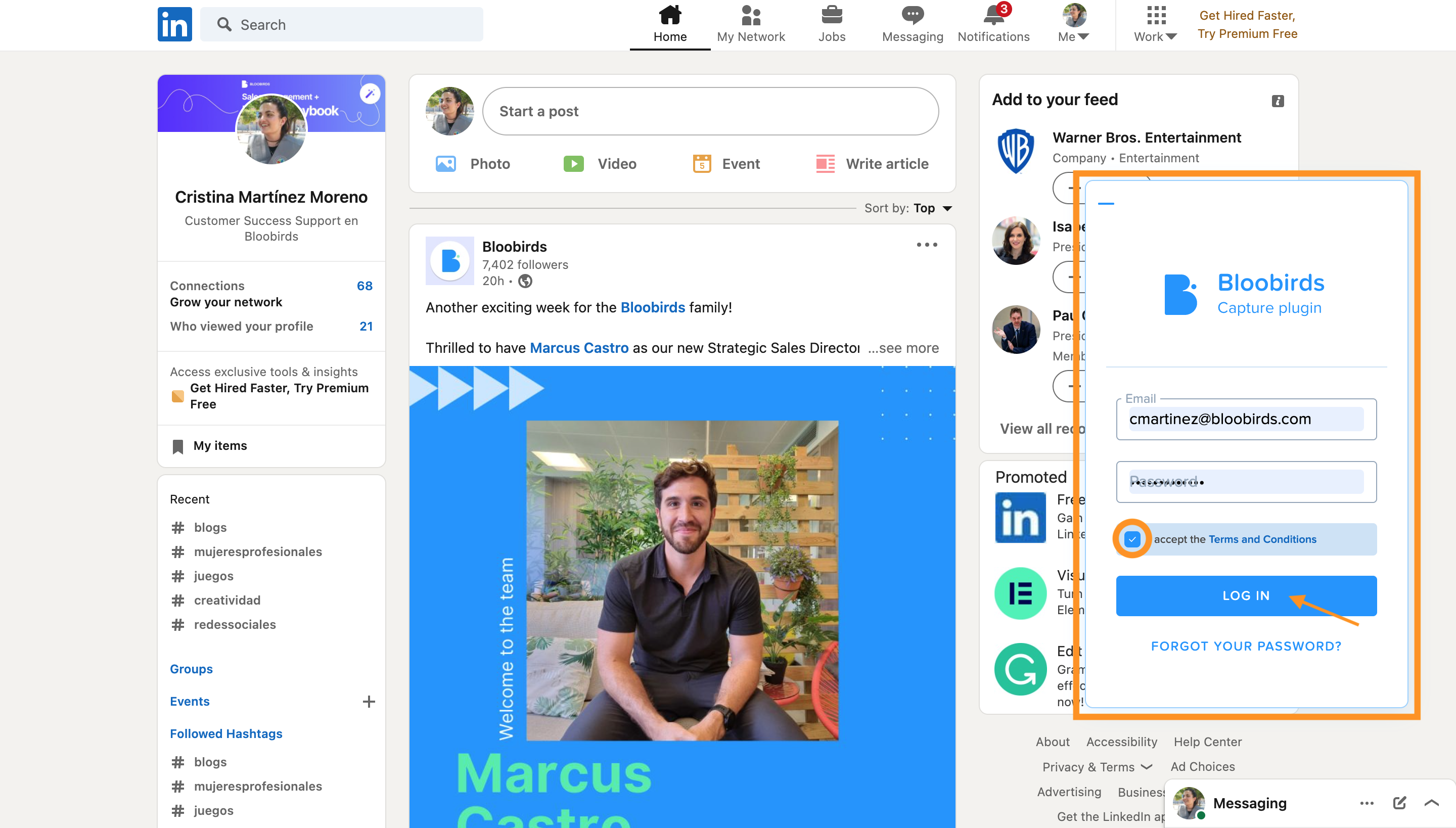This screenshot has width=1456, height=828.
Task: Uncheck accept Terms and Conditions checkbox
Action: 1132,539
